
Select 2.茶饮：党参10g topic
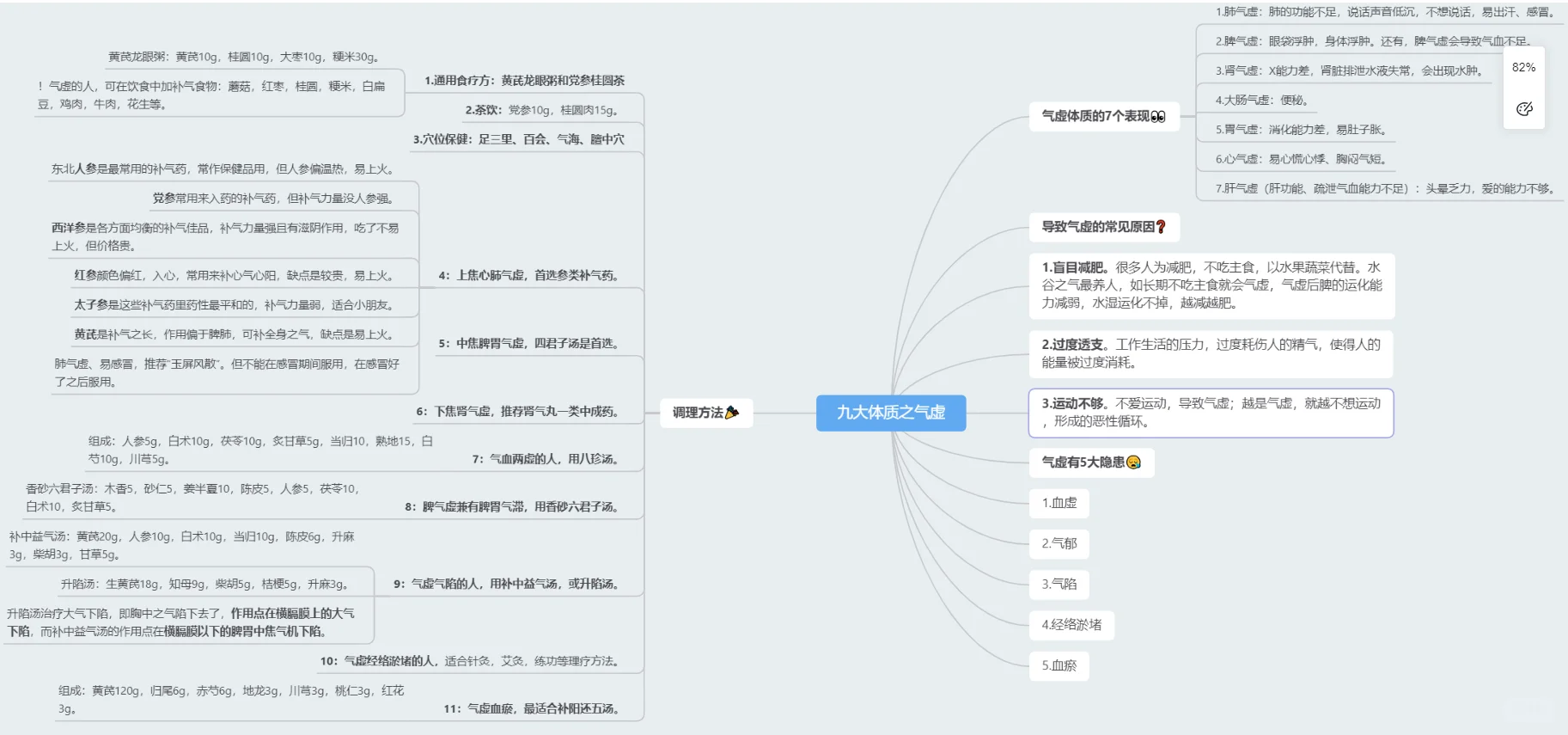pyautogui.click(x=542, y=110)
